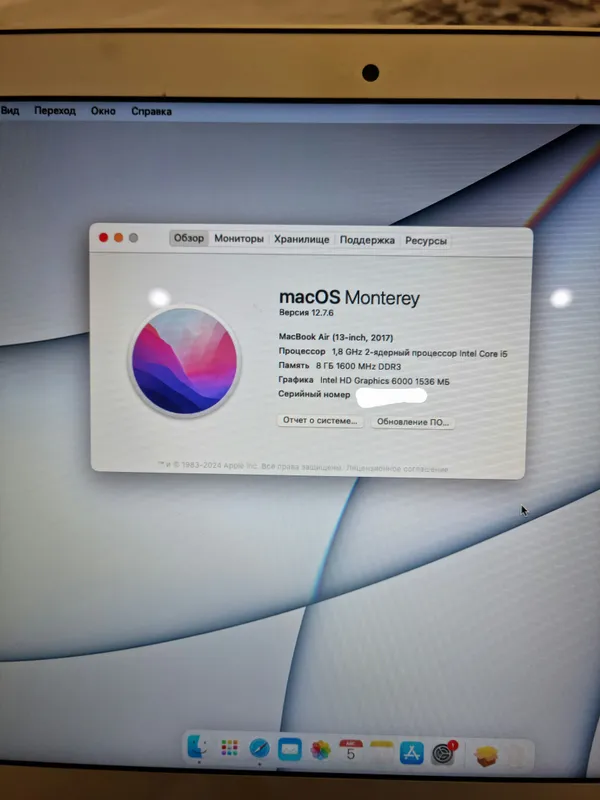
Task: Click the macOS Monterey logo image
Action: pos(185,361)
